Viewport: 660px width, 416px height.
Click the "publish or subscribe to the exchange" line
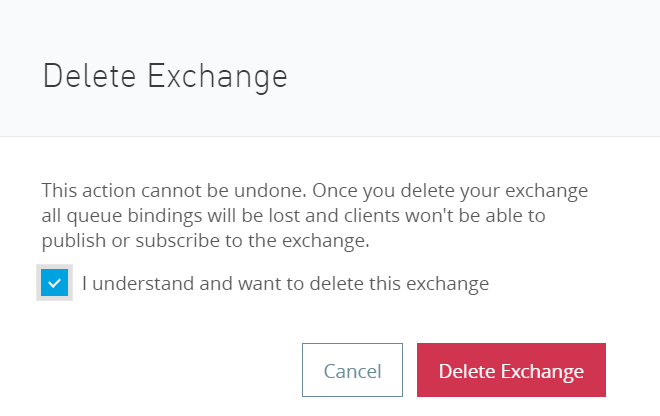[x=205, y=240]
